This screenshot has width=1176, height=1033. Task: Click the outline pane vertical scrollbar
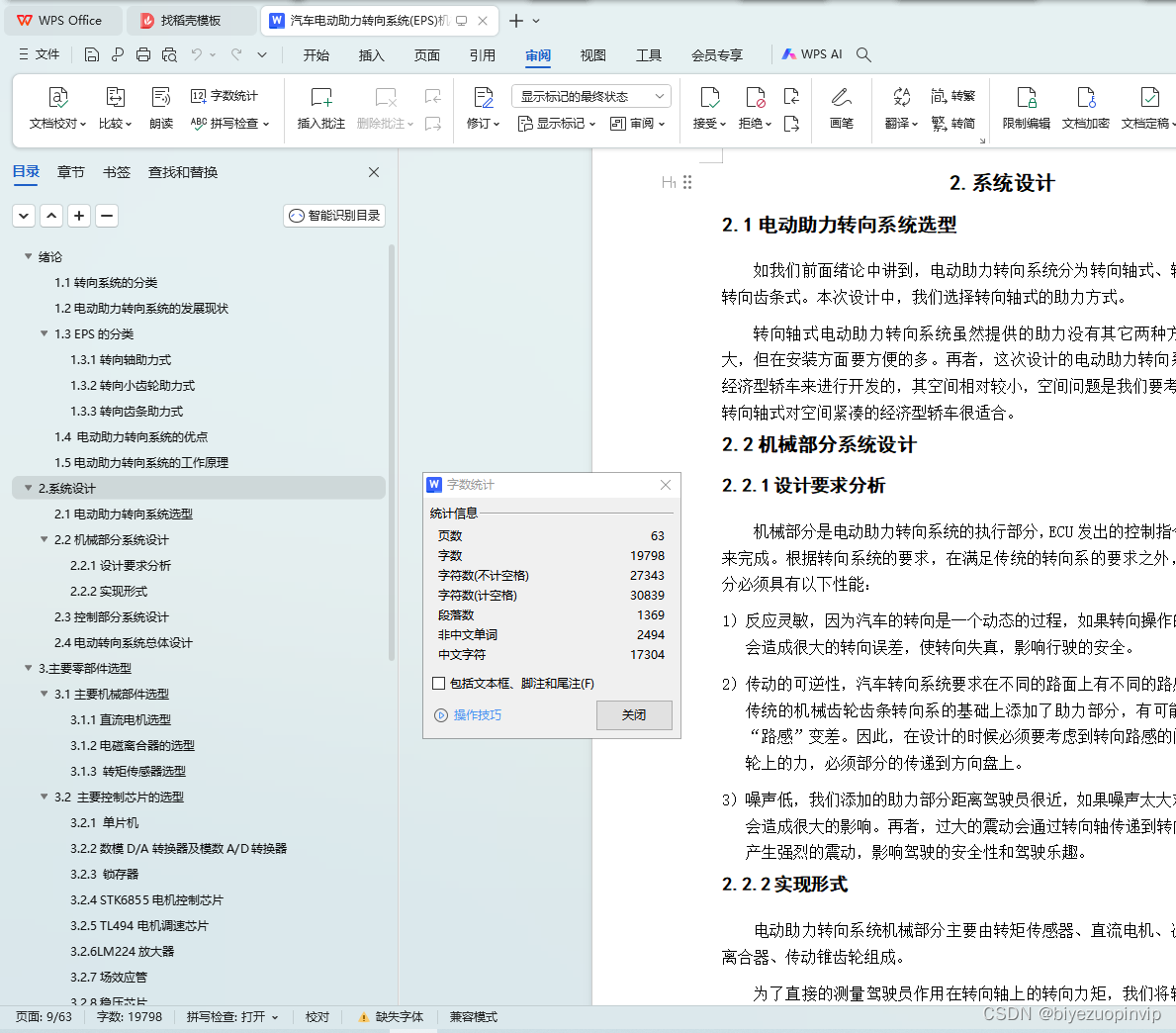coord(392,452)
